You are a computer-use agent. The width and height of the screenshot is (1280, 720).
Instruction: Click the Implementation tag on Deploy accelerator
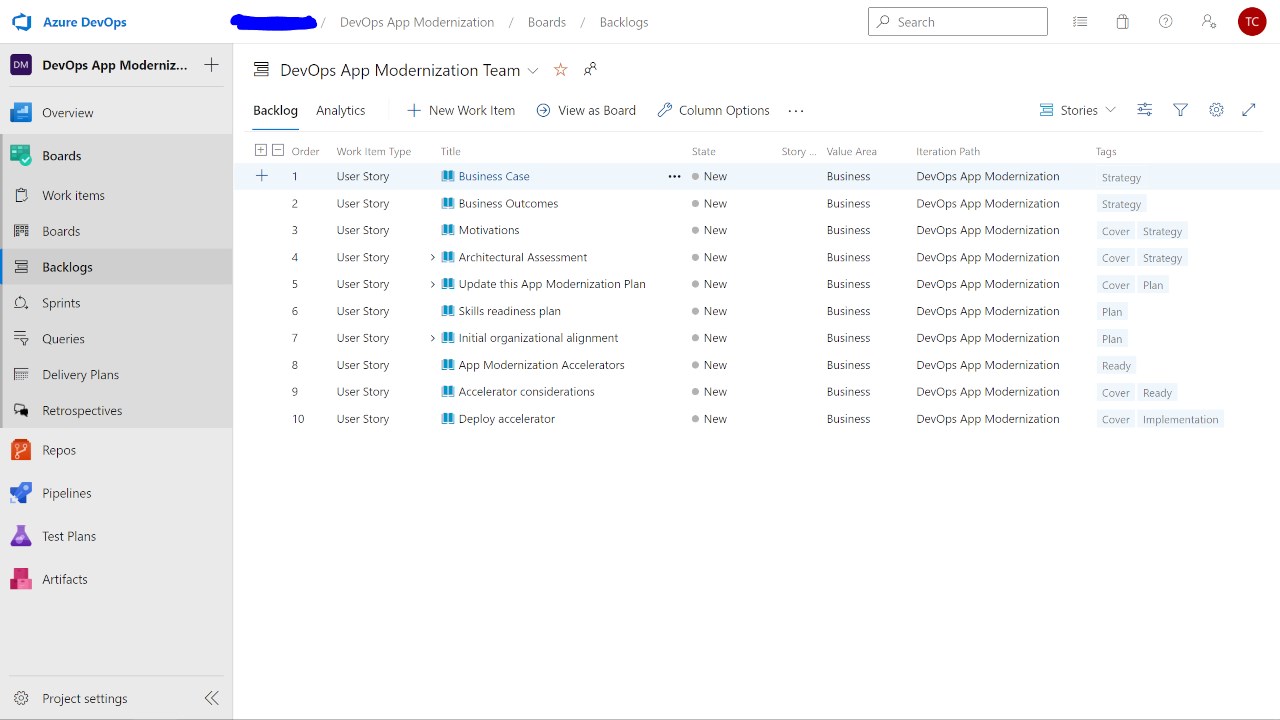1181,420
